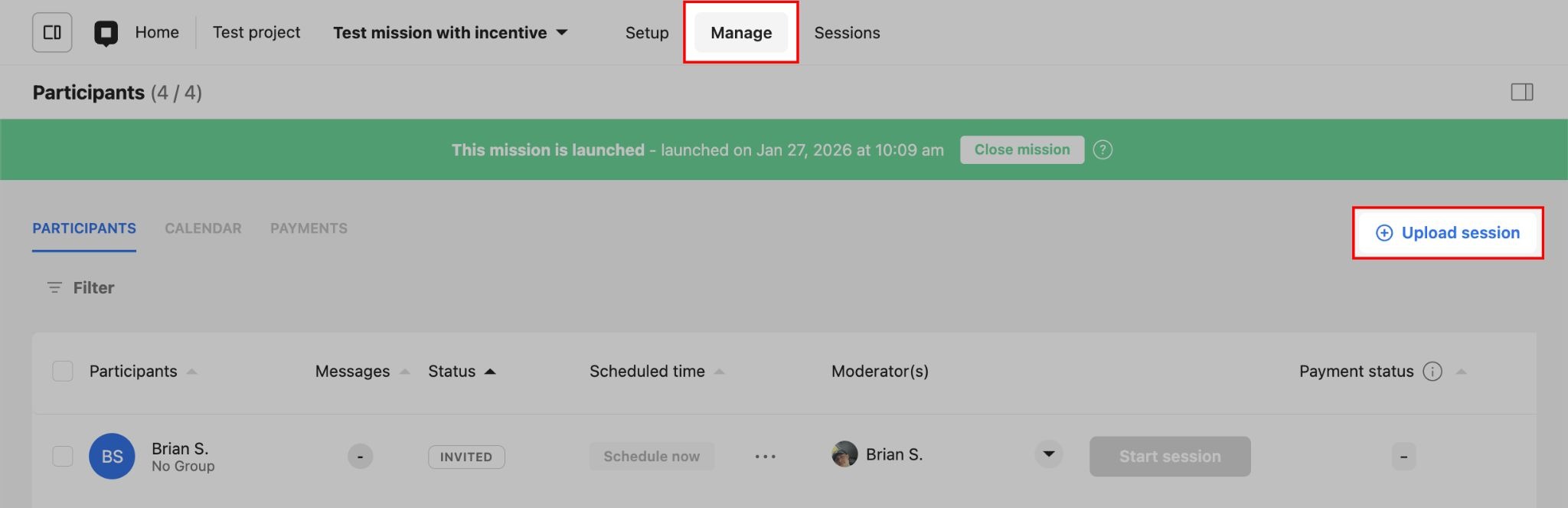The width and height of the screenshot is (1568, 508).
Task: Toggle the left sidebar panel icon
Action: pyautogui.click(x=52, y=32)
